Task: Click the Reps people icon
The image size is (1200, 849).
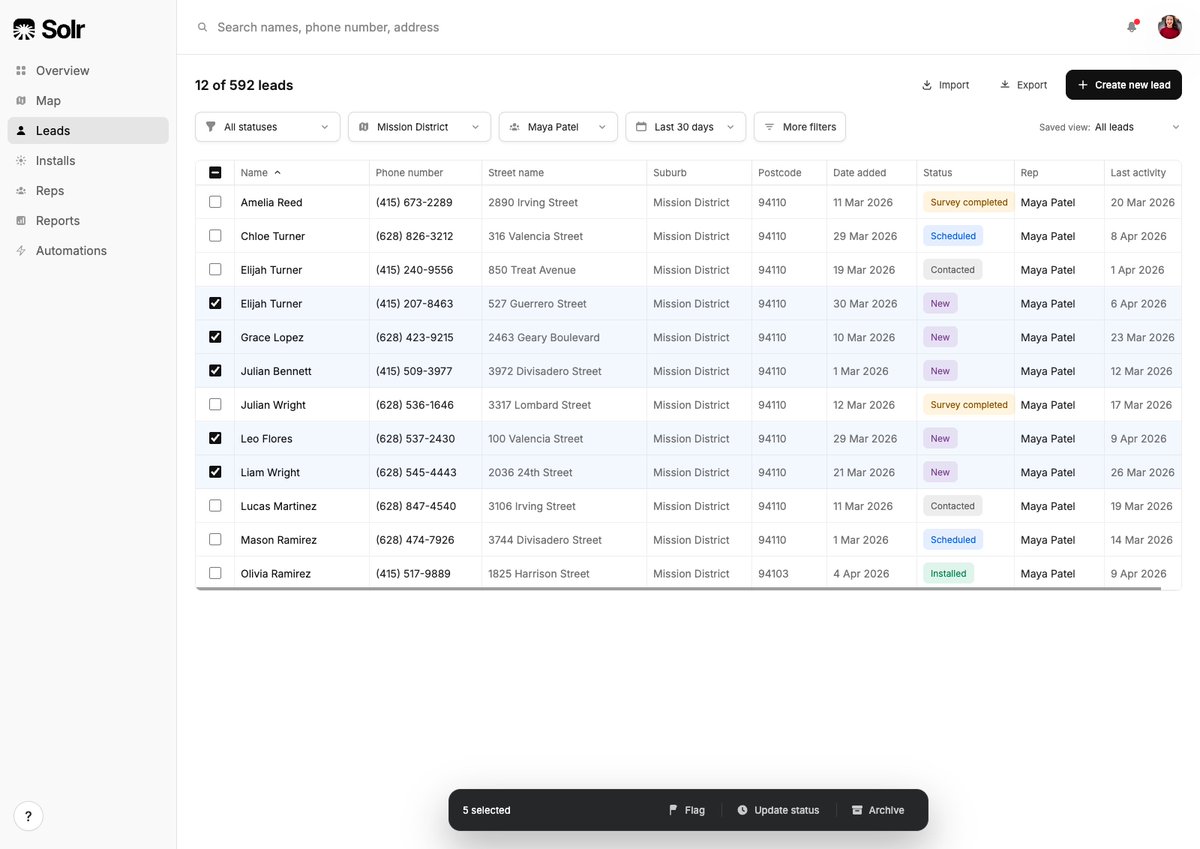Action: coord(21,191)
